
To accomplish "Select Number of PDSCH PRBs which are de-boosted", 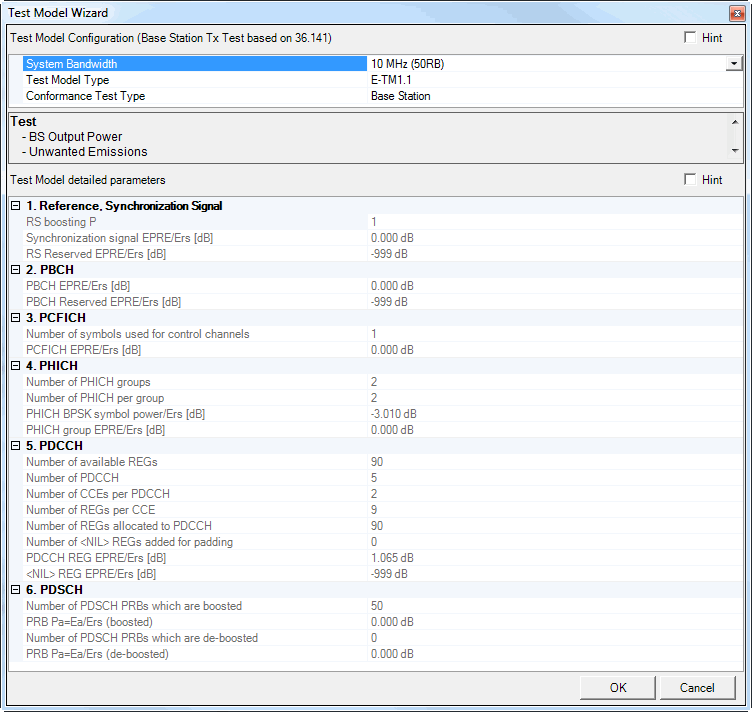I will point(382,638).
